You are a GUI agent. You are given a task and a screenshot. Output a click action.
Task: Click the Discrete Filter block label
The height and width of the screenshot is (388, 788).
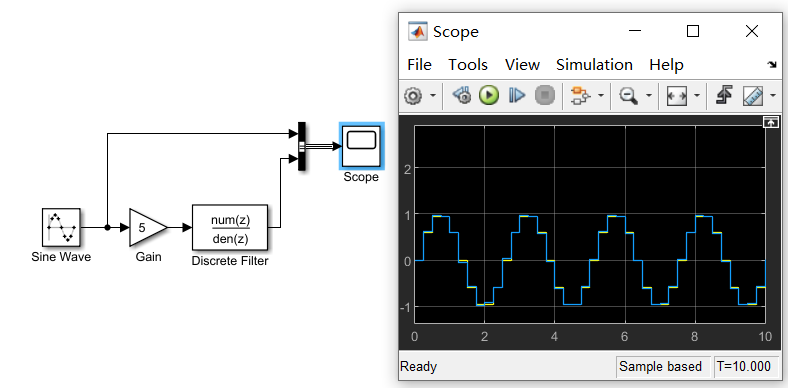click(230, 261)
